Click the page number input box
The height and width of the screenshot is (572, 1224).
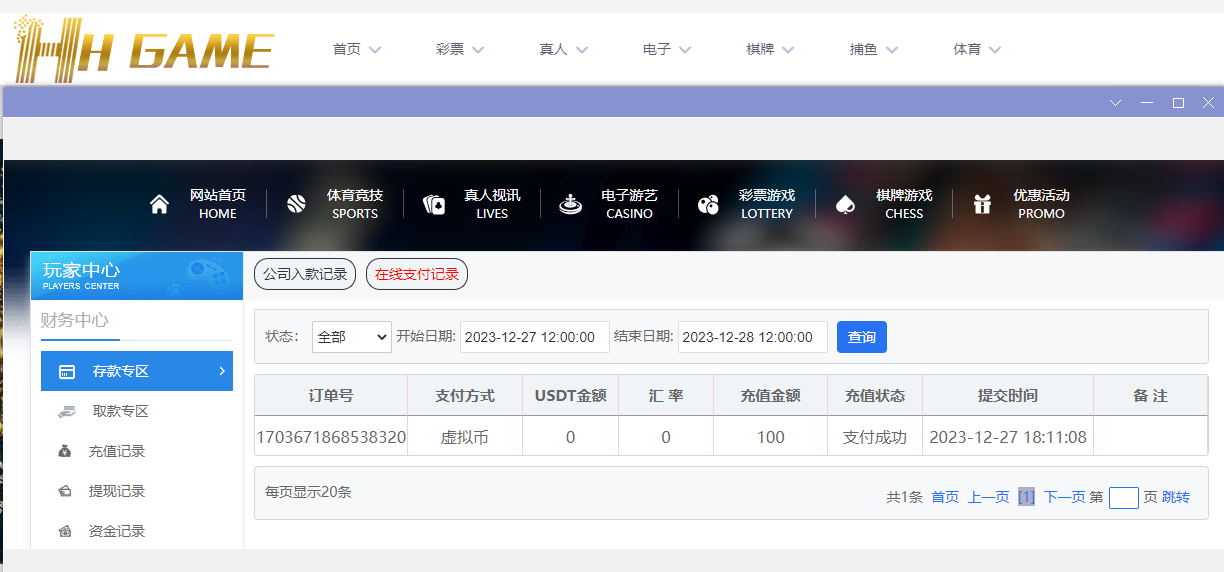[1124, 497]
